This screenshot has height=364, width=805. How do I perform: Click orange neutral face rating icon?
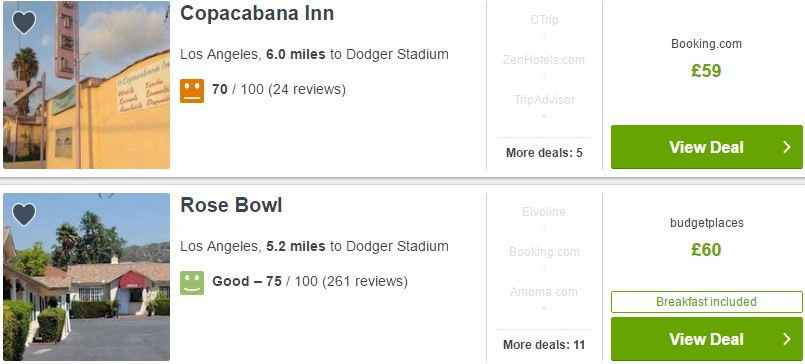pos(192,90)
